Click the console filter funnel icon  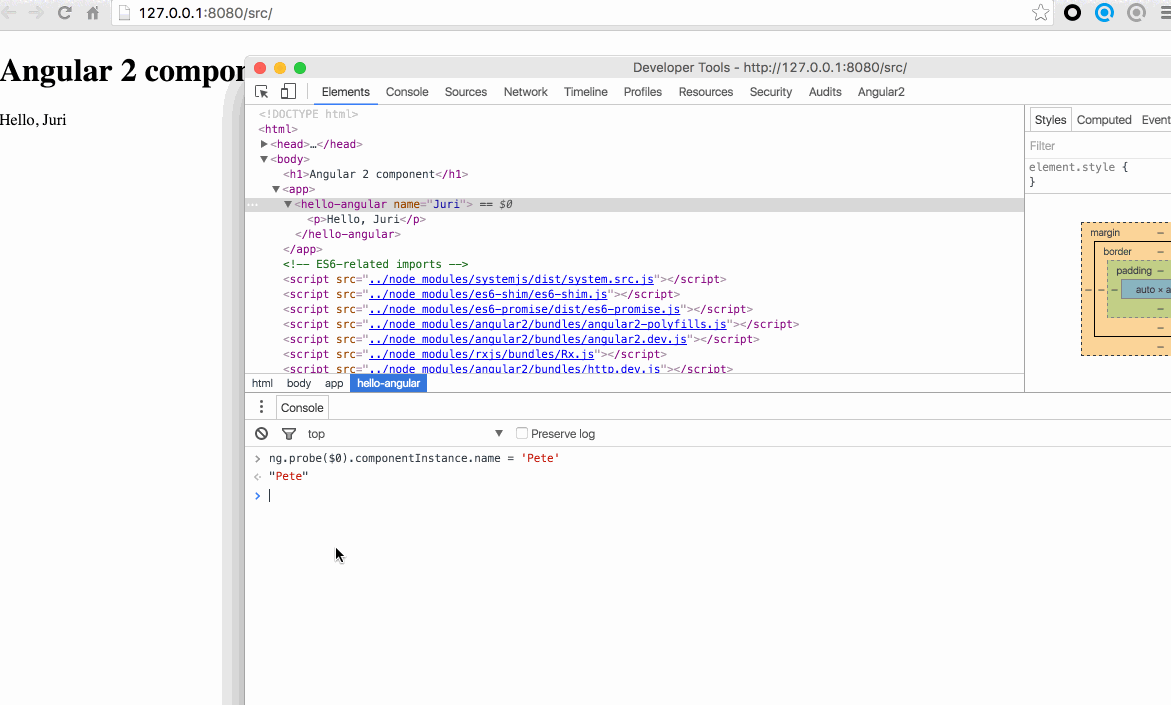(289, 434)
